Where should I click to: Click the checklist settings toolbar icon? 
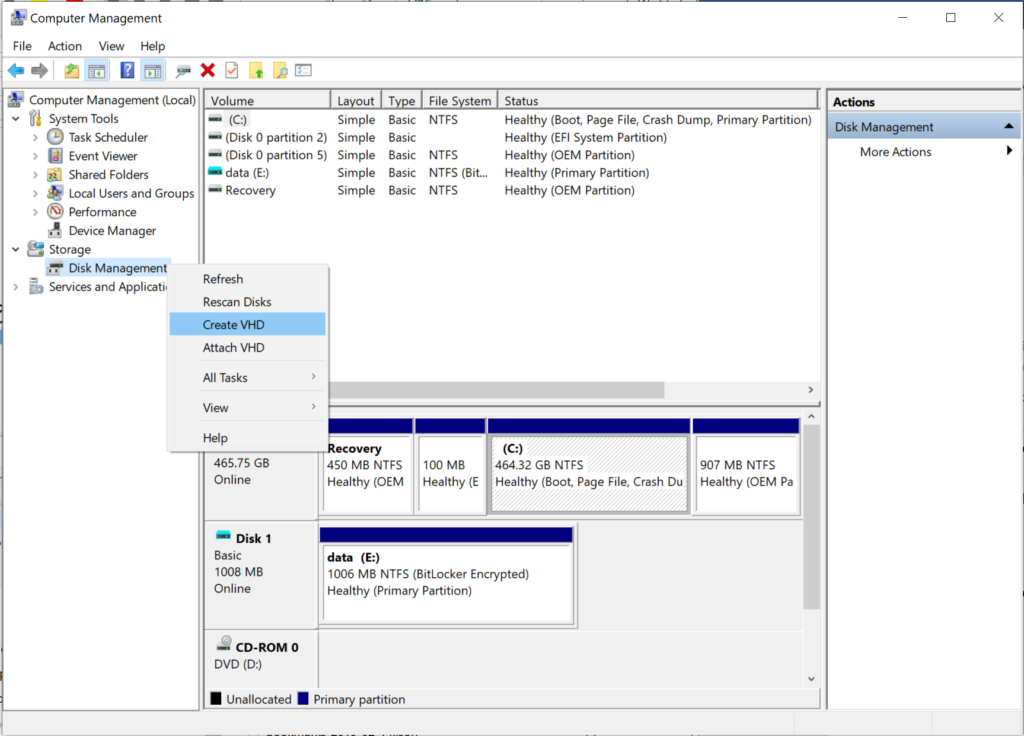pos(304,71)
